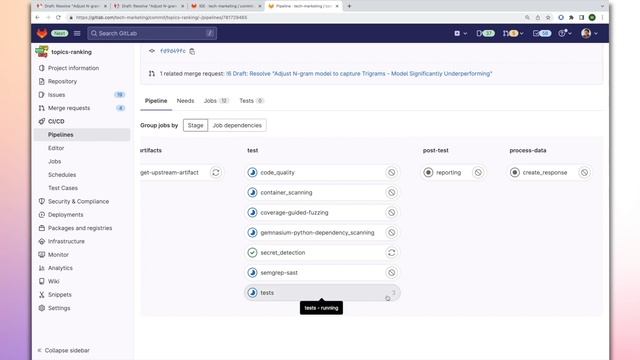Open the related draft merge request link
The image size is (640, 360).
pos(359,74)
